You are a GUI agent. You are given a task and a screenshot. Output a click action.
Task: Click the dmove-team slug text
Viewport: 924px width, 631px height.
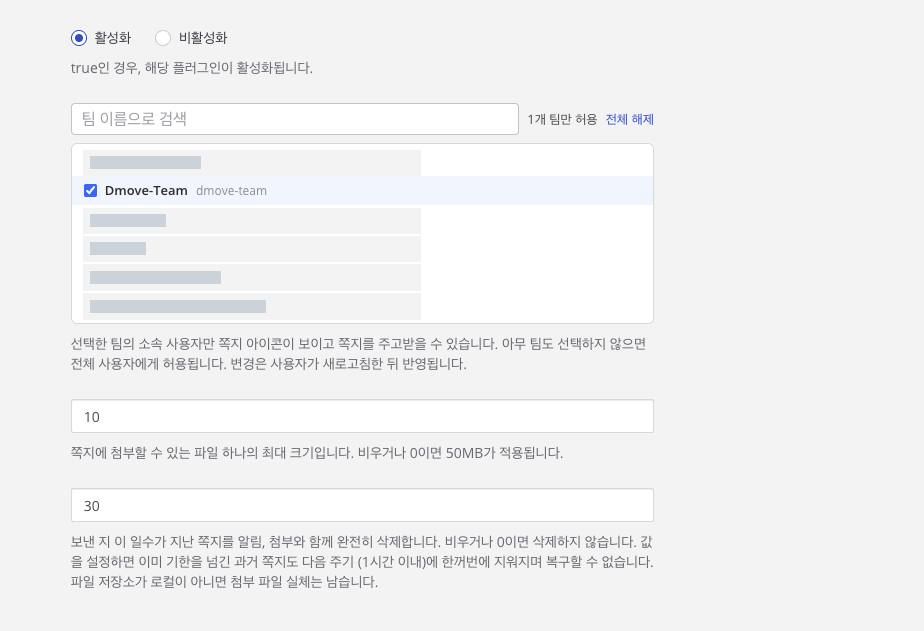[231, 191]
